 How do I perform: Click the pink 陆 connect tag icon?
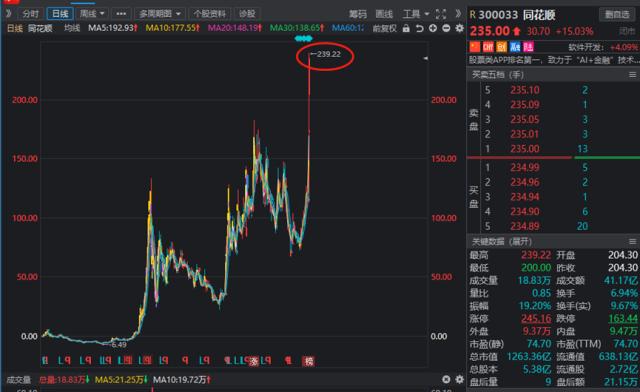pyautogui.click(x=528, y=47)
